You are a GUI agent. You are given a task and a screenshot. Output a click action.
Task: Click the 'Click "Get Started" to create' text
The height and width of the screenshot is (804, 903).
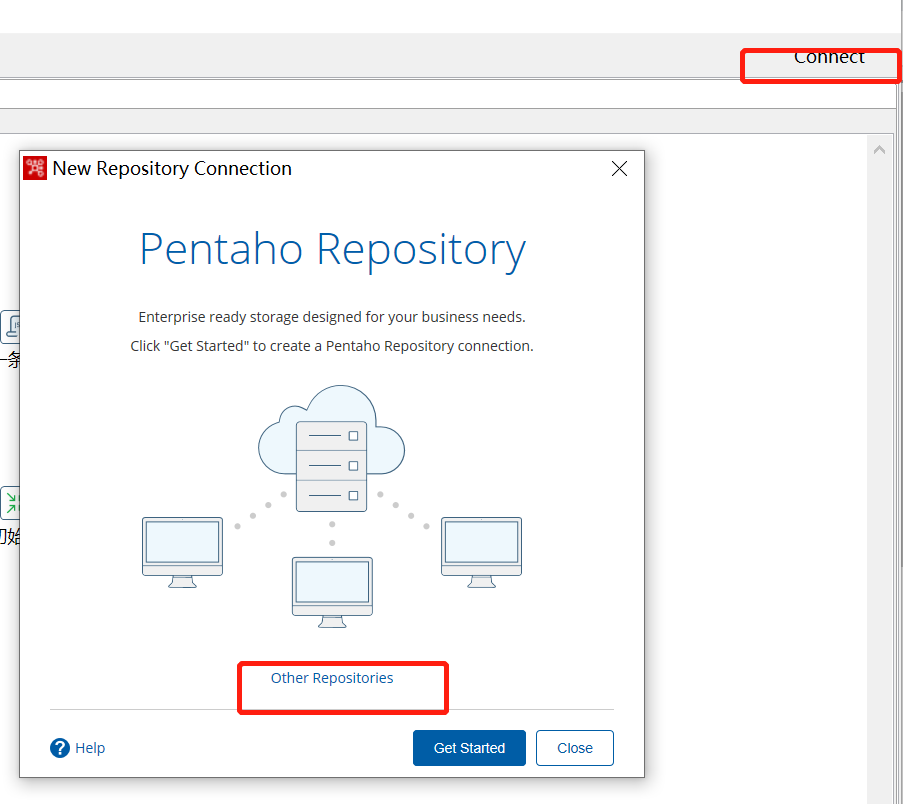point(332,346)
